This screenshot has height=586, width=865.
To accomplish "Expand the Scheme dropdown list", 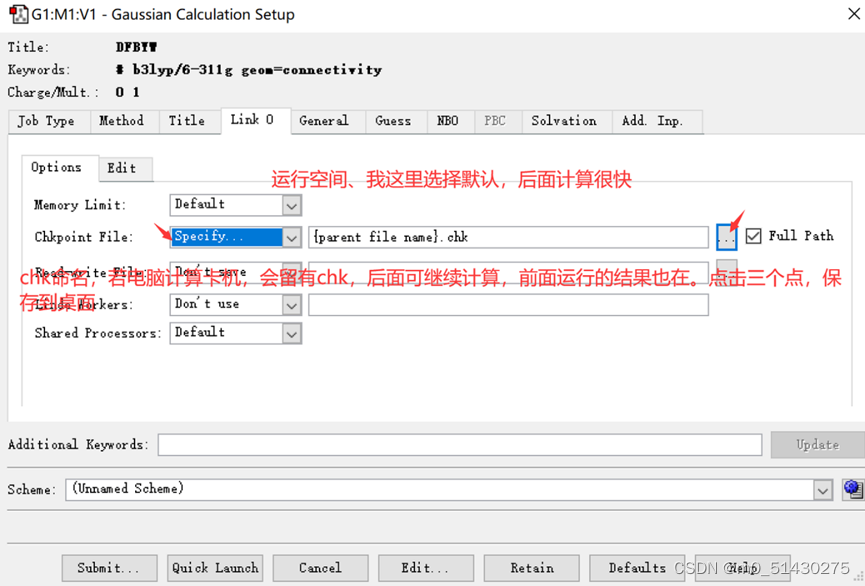I will (x=822, y=489).
